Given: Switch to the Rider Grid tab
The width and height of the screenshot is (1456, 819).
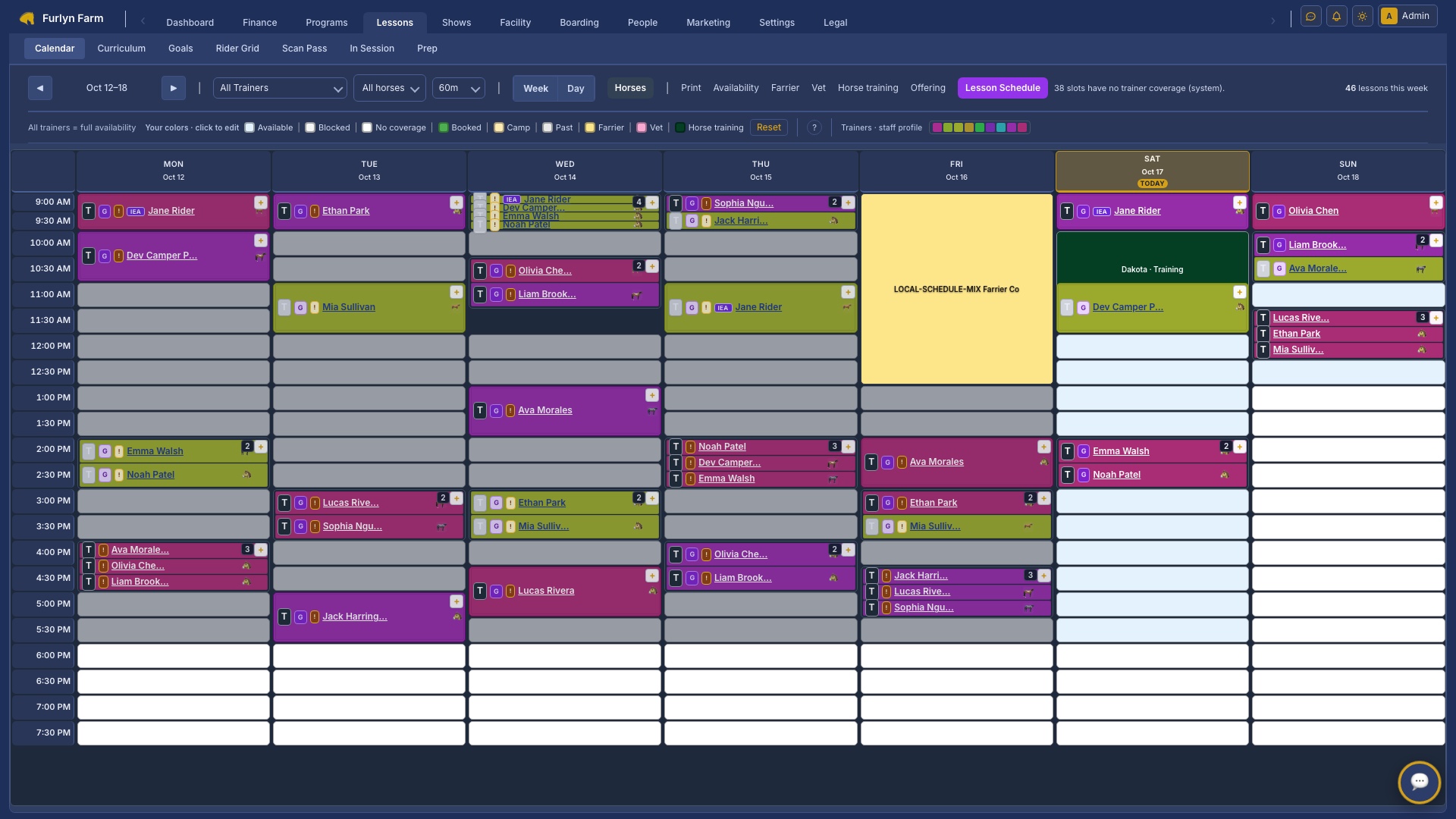Looking at the screenshot, I should pyautogui.click(x=237, y=49).
